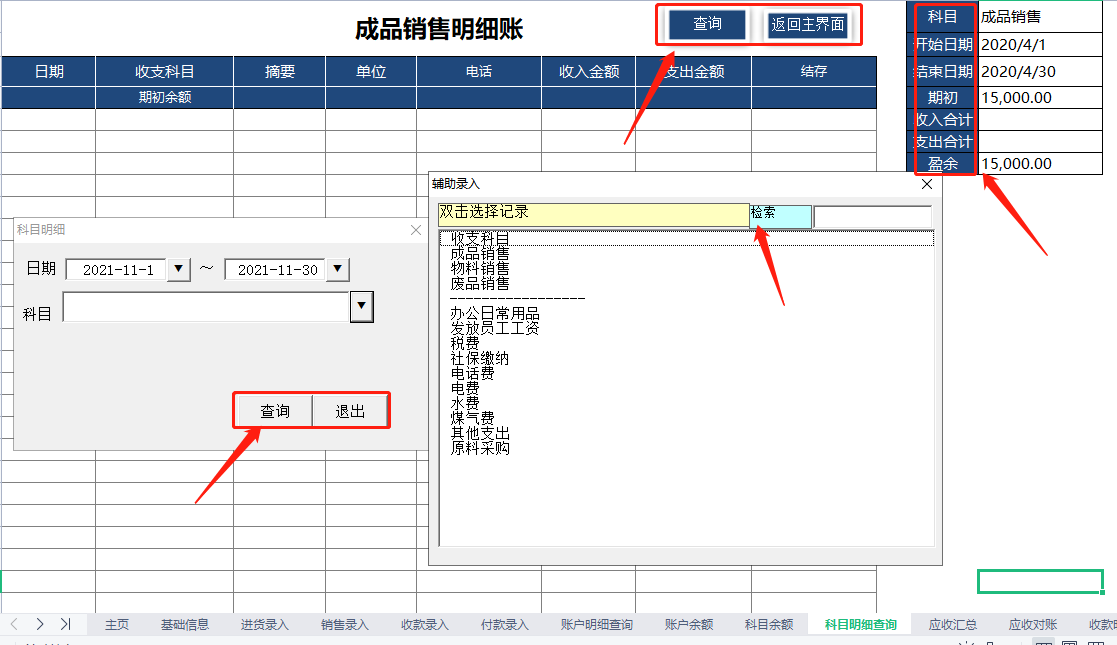
Task: Click the 检索 button
Action: click(780, 216)
